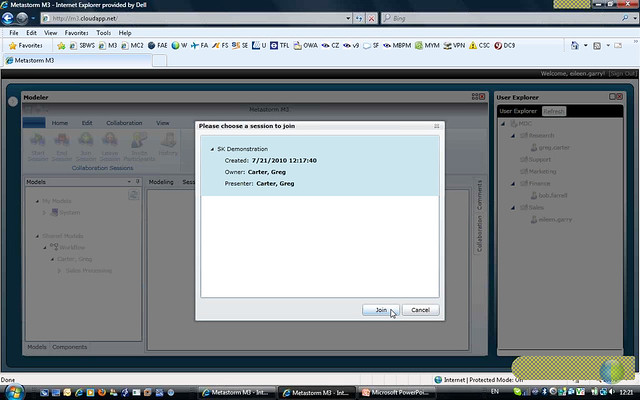Open the MYM bookmark
This screenshot has height=400, width=640.
tap(427, 45)
